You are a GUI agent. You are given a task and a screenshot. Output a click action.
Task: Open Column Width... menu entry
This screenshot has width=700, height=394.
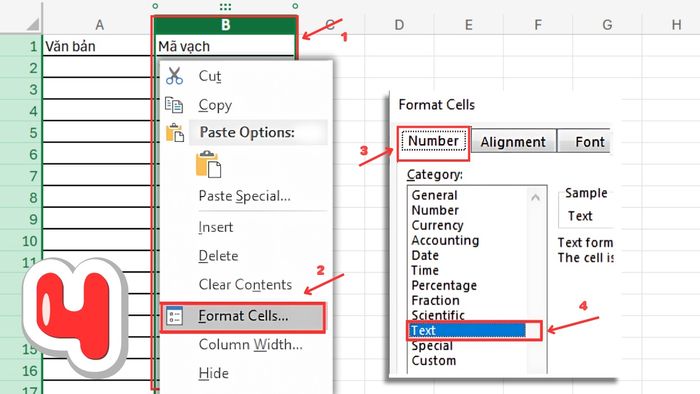[250, 345]
